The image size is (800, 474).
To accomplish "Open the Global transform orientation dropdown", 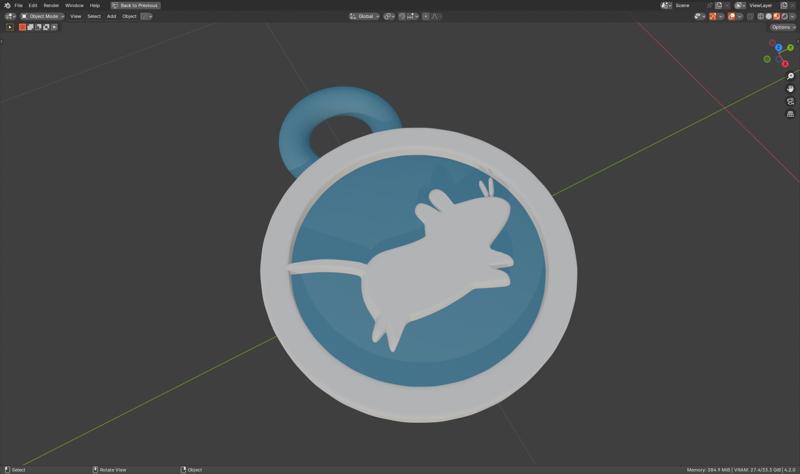I will pyautogui.click(x=364, y=16).
